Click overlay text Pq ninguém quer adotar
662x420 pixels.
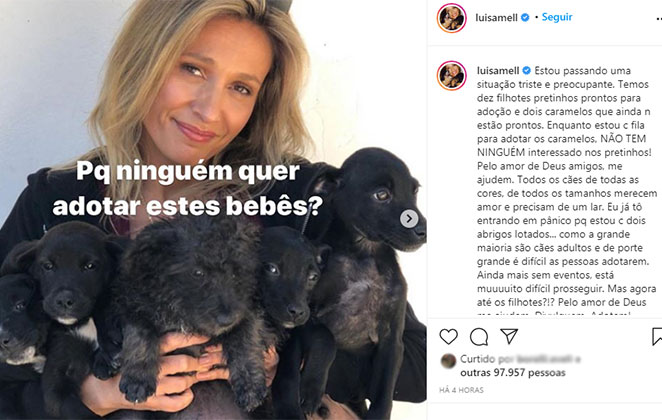tap(188, 188)
